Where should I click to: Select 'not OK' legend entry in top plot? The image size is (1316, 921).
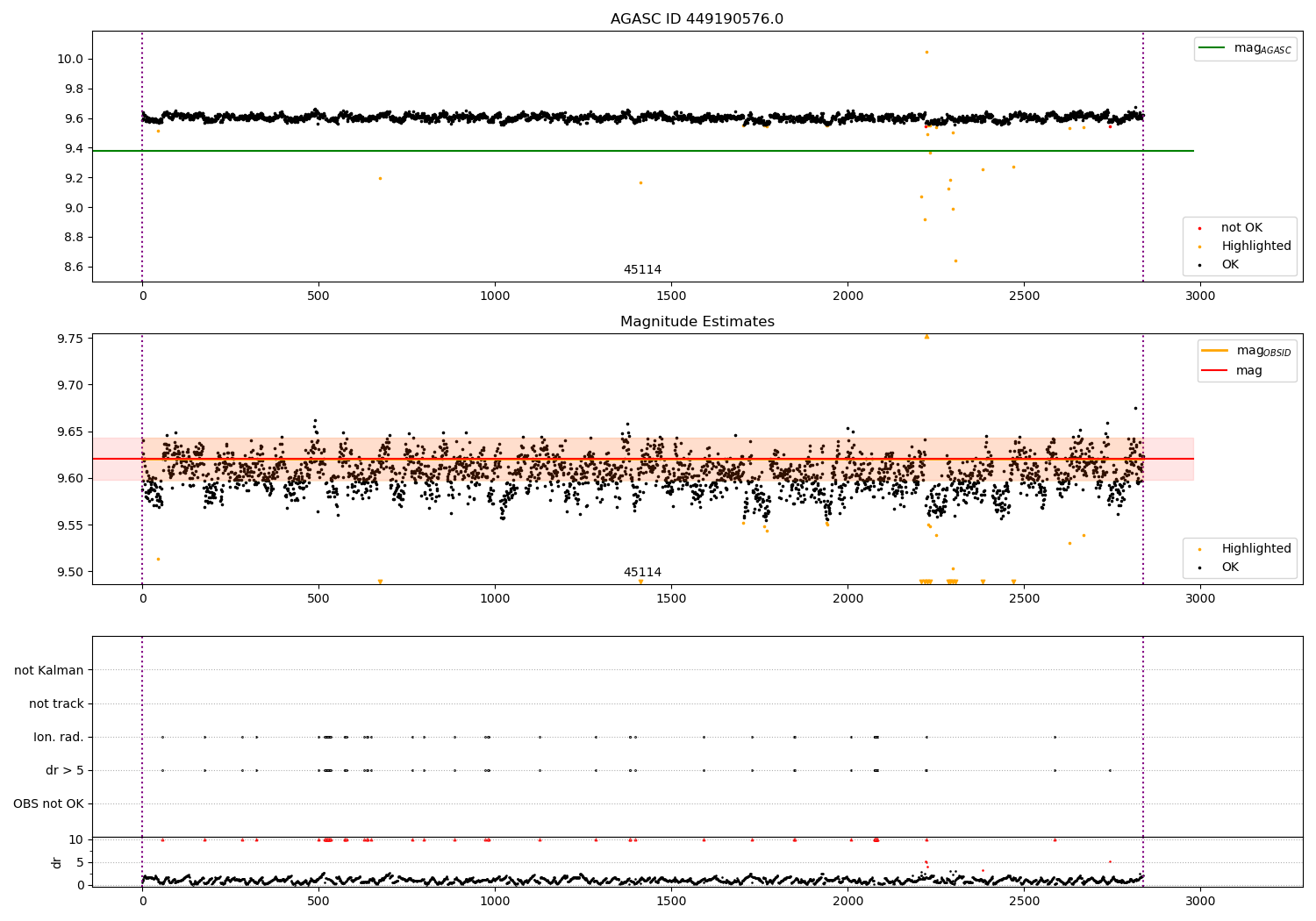(1241, 228)
